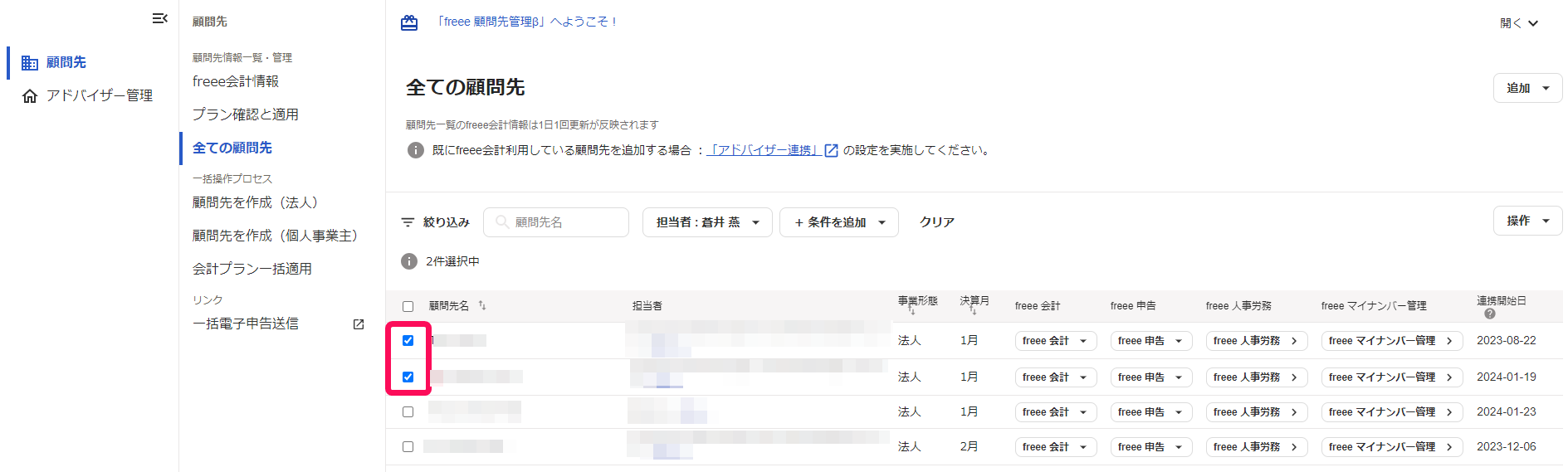Click the 顧問先名 search input field

coord(556,222)
